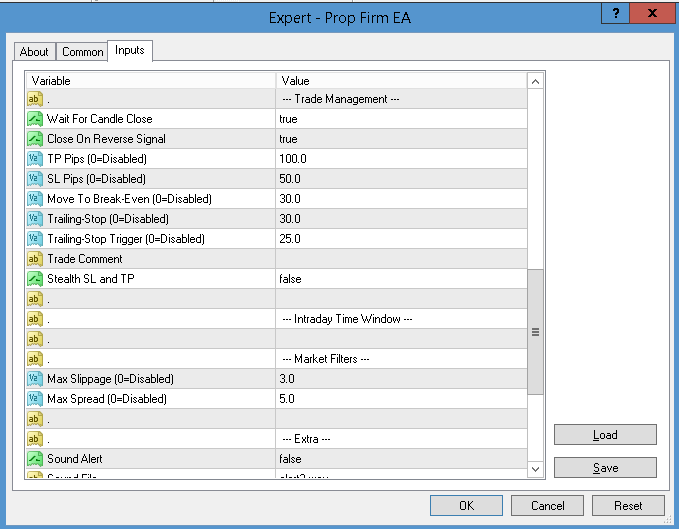
Task: Click the scrollbar down arrow
Action: coord(535,469)
